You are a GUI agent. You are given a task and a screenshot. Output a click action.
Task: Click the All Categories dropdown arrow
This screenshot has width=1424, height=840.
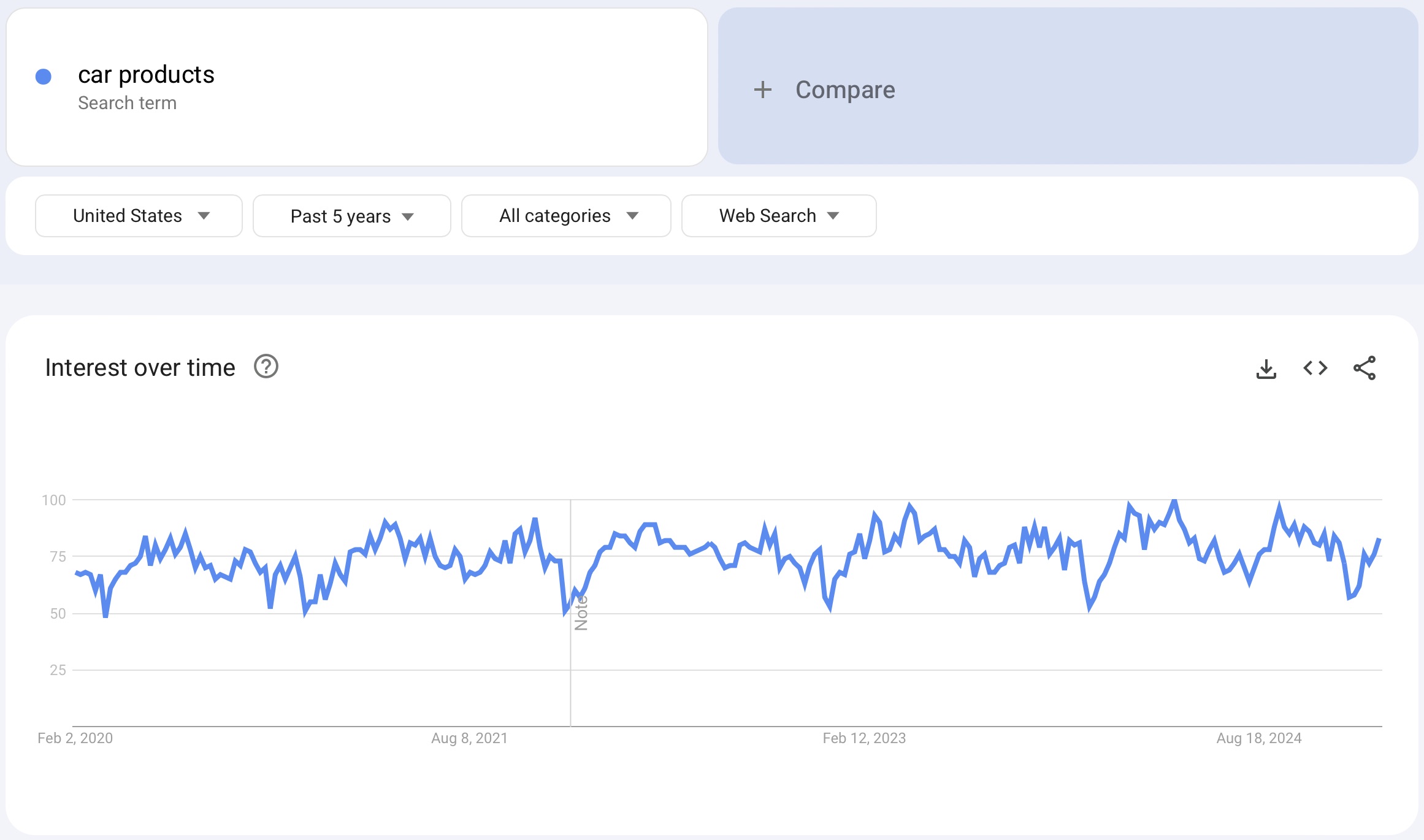coord(634,215)
